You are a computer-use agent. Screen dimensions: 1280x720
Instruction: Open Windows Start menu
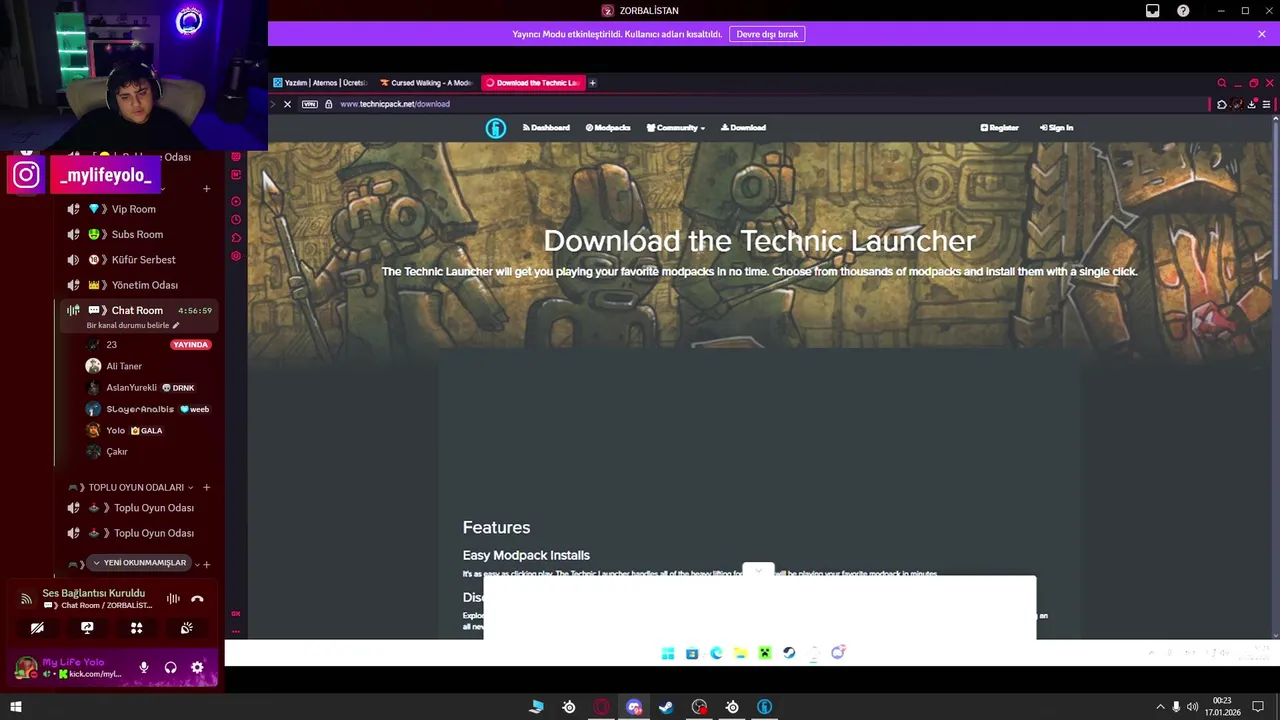point(16,707)
